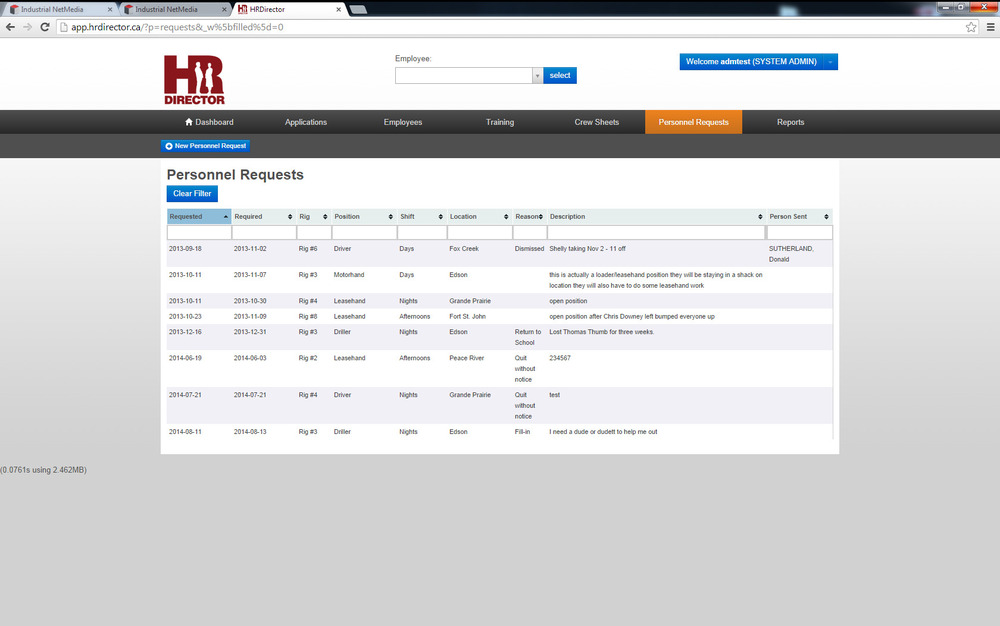Close the first Industrial NetMedia tab
1000x626 pixels.
(110, 10)
